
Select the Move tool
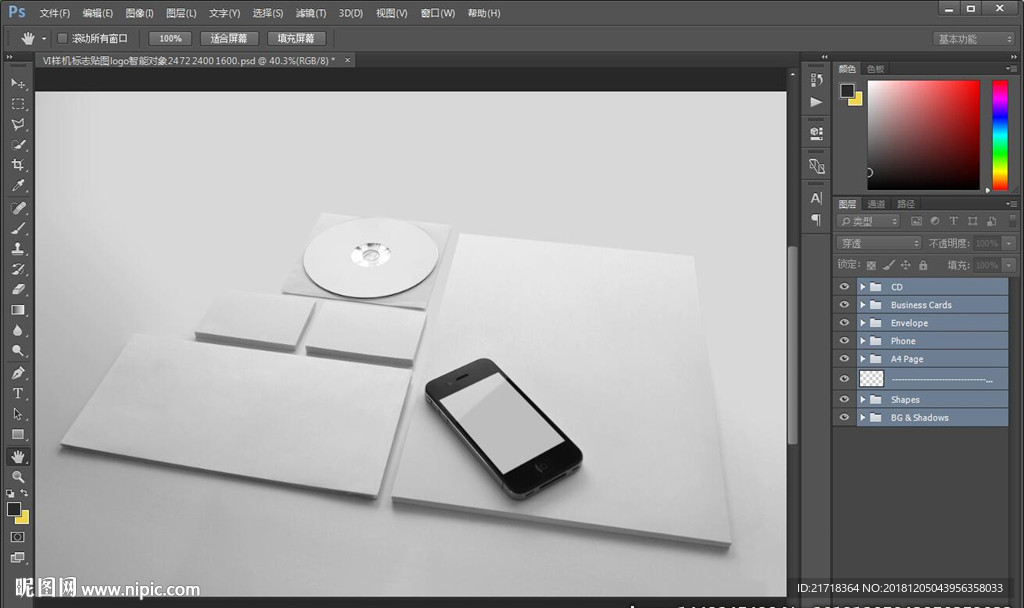18,83
